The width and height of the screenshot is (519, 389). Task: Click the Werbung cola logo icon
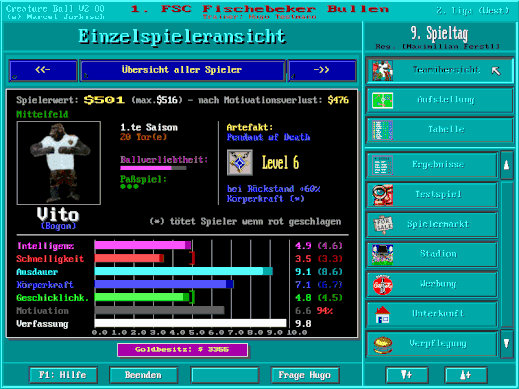(x=382, y=285)
